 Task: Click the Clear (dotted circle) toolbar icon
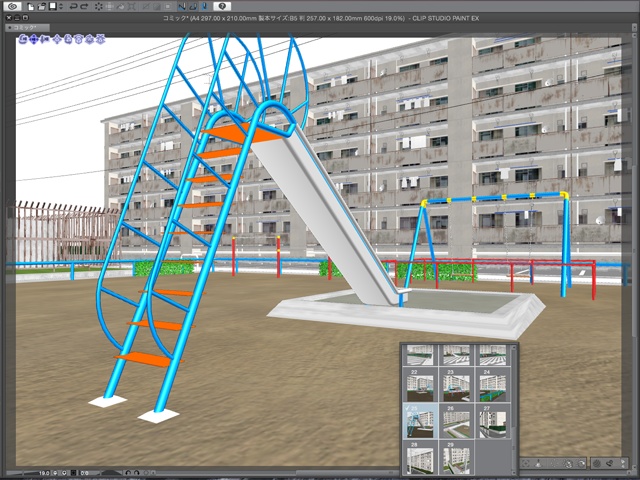(99, 7)
